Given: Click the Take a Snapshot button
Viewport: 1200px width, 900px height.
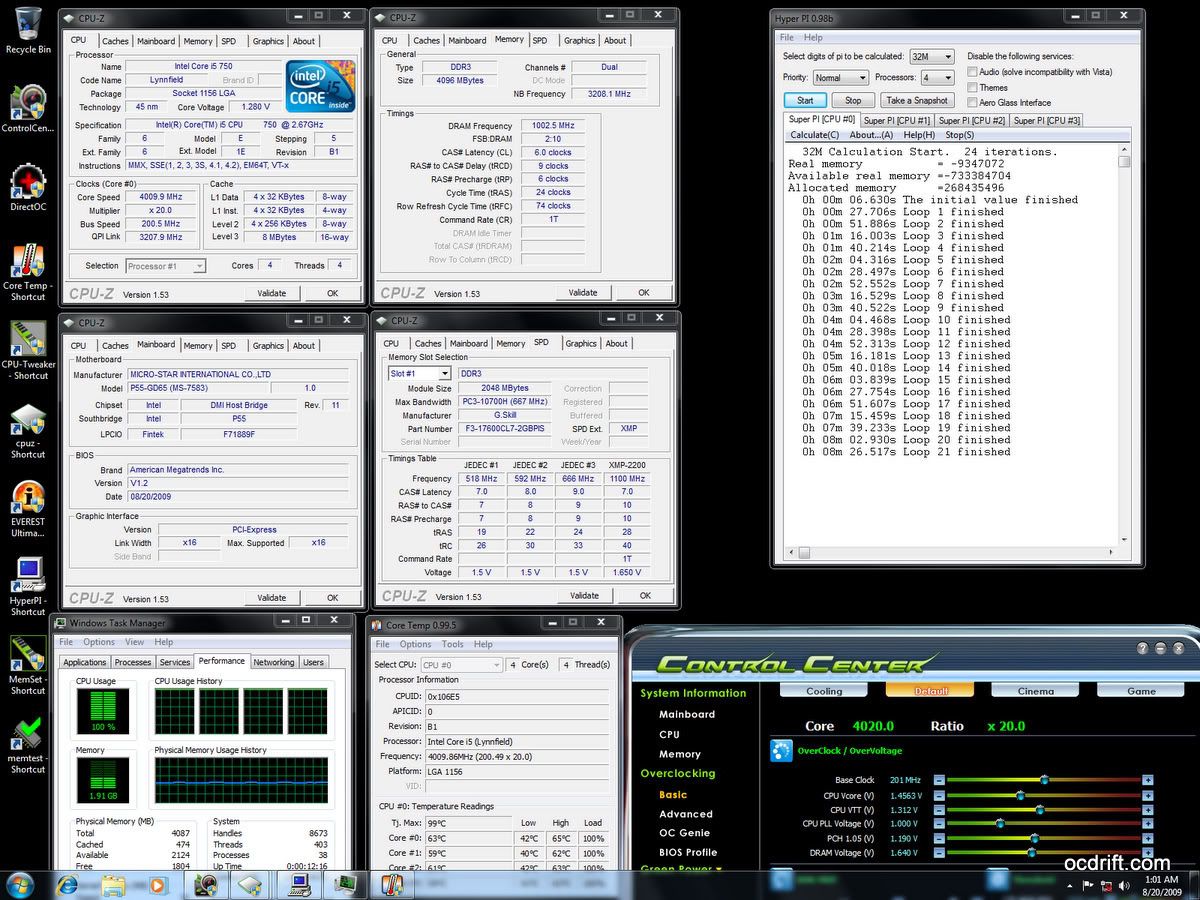Looking at the screenshot, I should 916,100.
